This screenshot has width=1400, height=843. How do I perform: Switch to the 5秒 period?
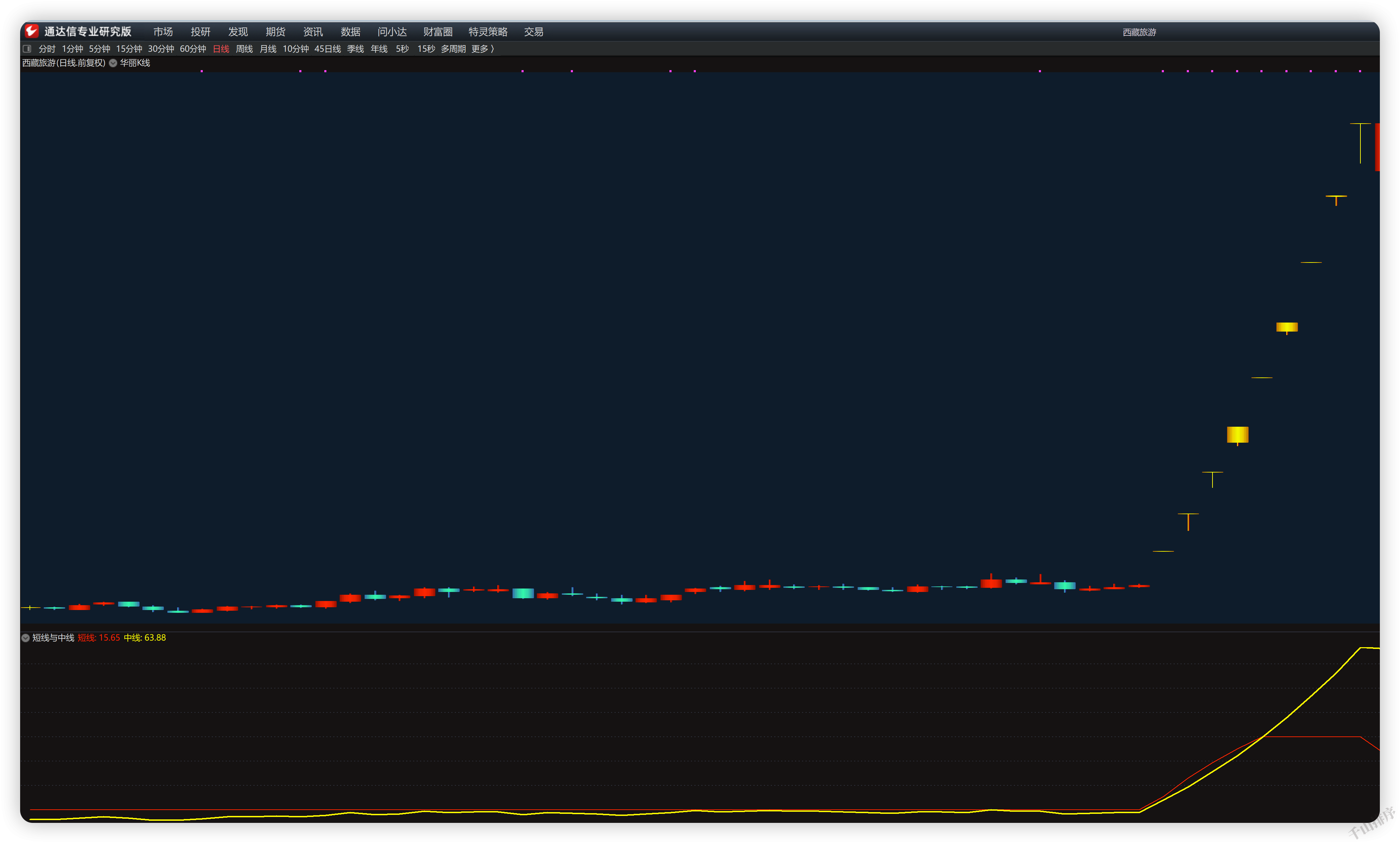click(402, 49)
